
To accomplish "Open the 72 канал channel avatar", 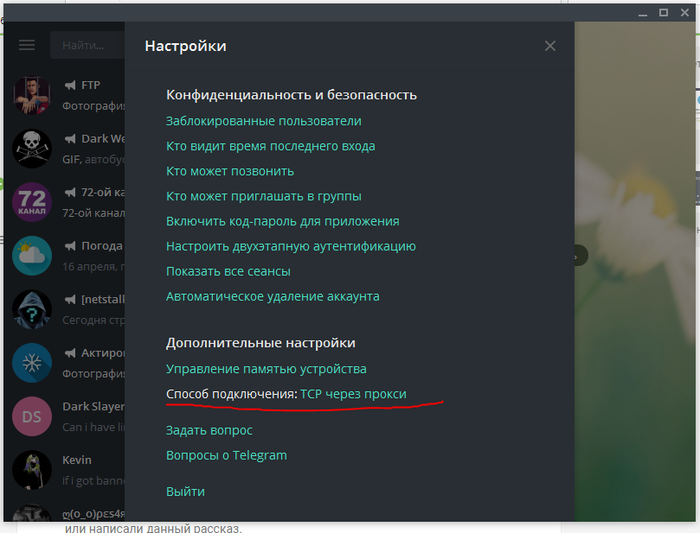I will 32,201.
